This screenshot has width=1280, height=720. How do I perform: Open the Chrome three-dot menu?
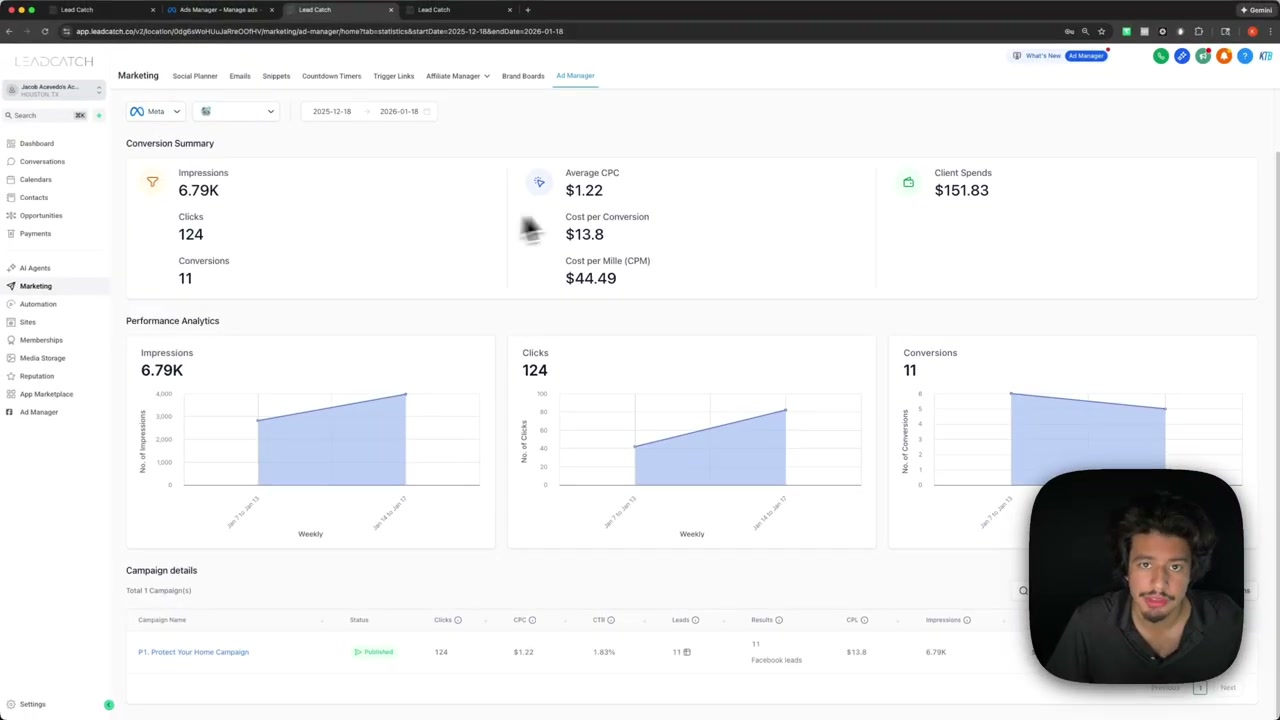pos(1270,31)
